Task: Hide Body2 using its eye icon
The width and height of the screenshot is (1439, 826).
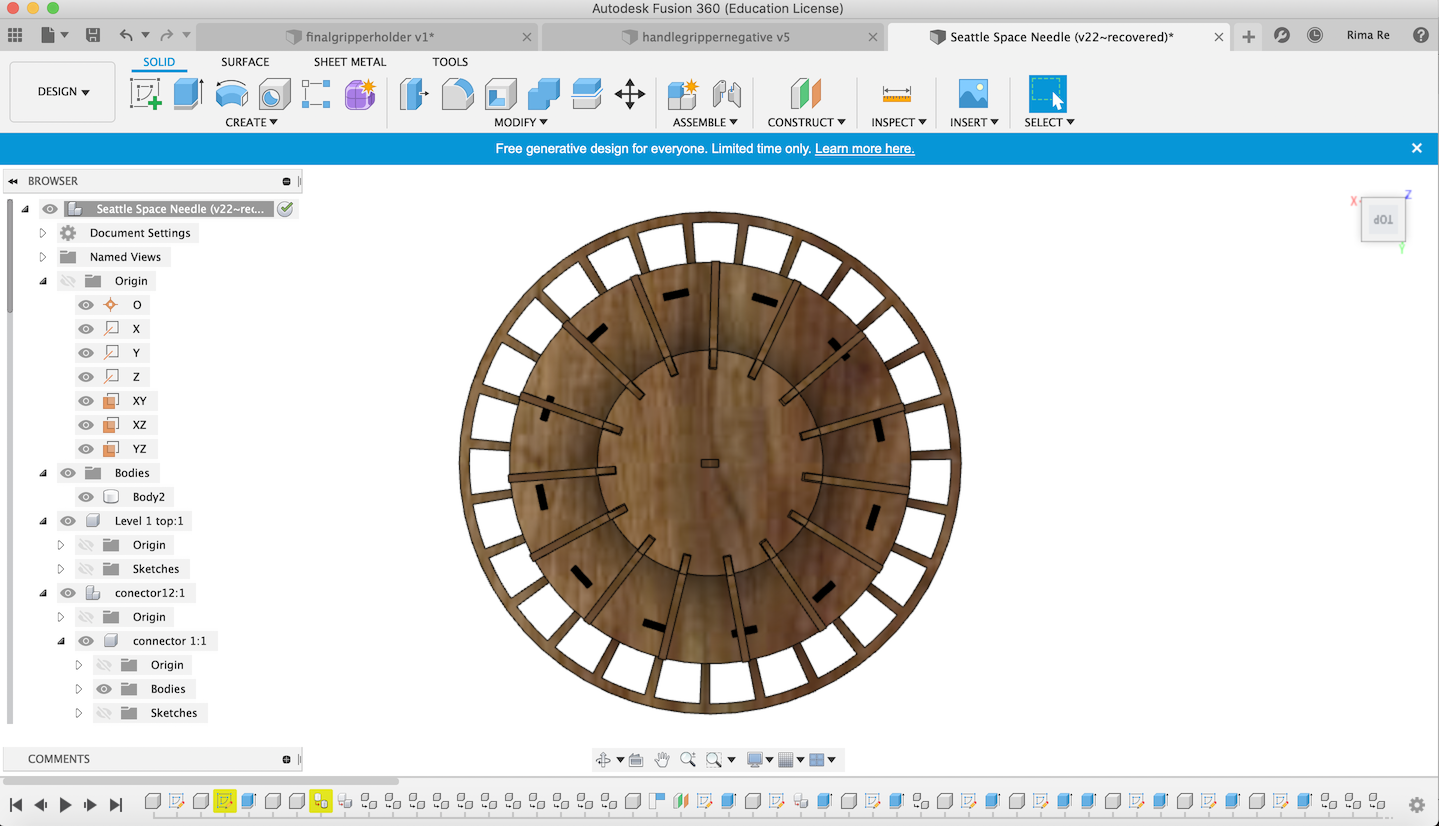Action: (x=86, y=497)
